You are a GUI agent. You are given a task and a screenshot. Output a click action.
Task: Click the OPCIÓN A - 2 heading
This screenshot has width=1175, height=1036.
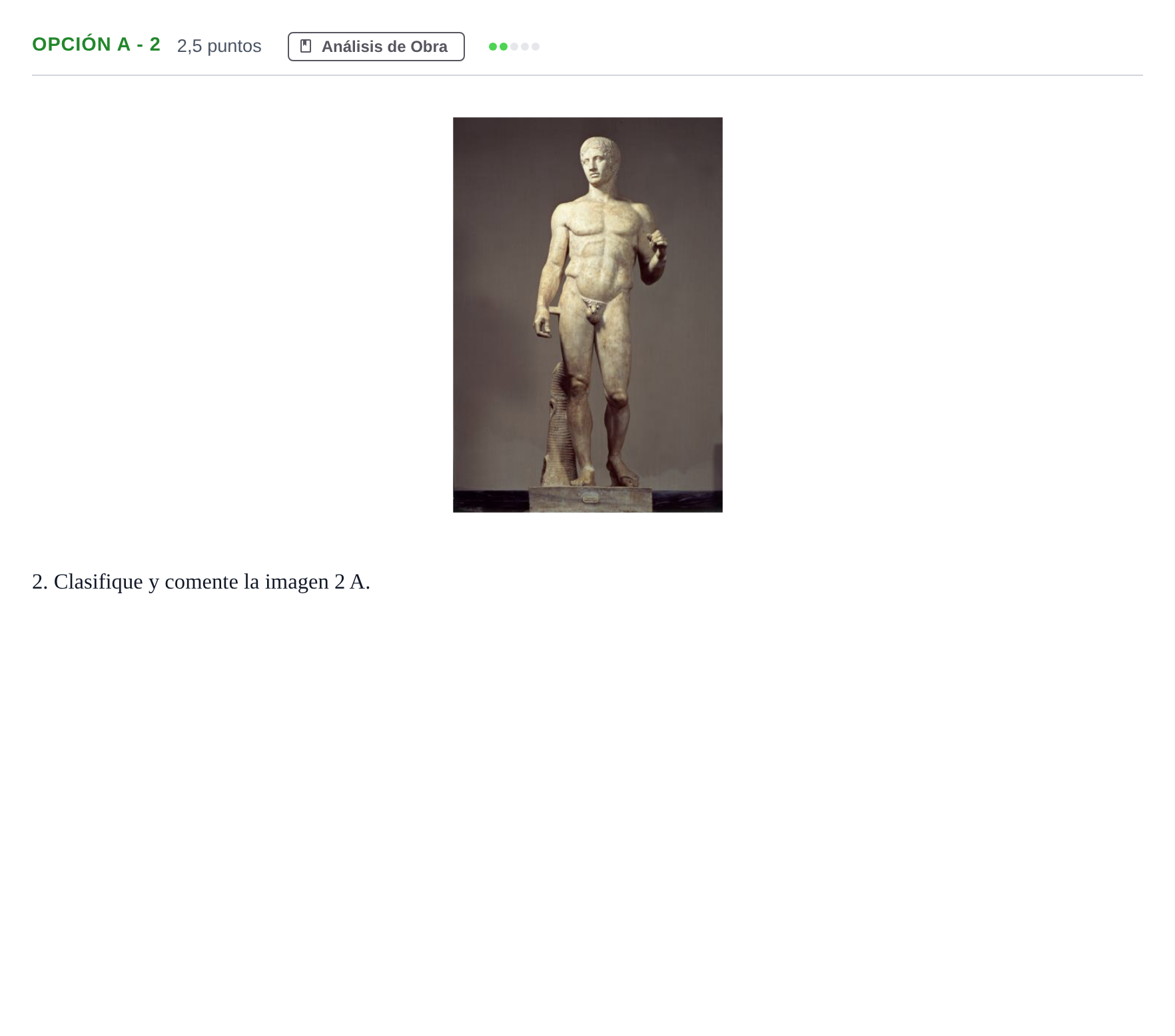97,45
